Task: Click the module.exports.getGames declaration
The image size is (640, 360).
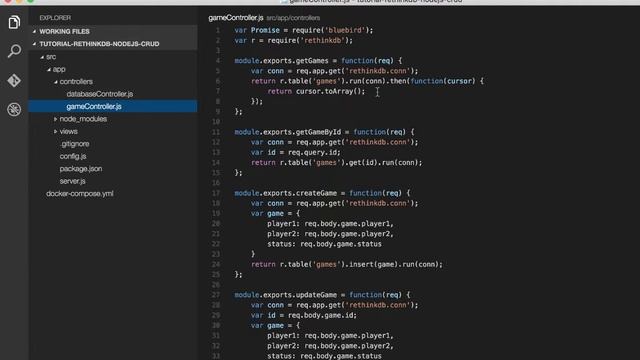Action: click(x=318, y=61)
